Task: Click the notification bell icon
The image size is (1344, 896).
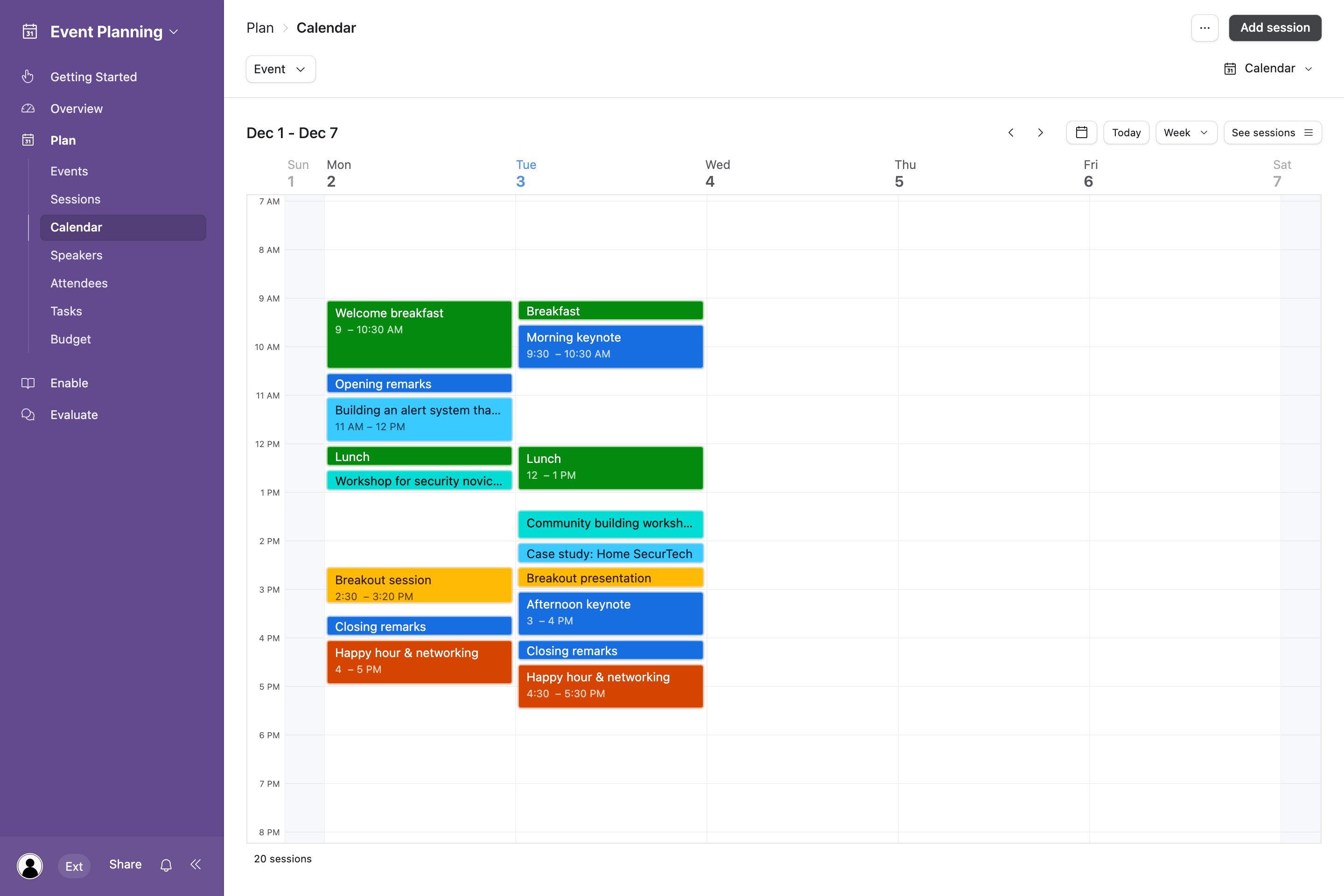Action: tap(166, 865)
